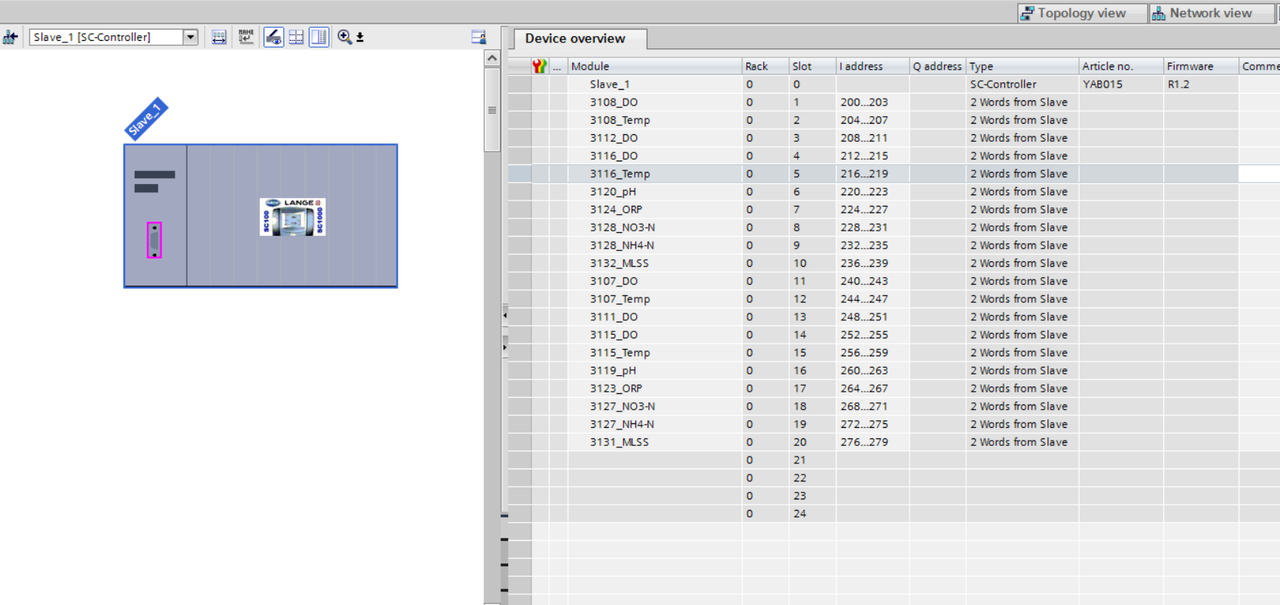
Task: Click the show address labels toolbar icon
Action: click(219, 37)
